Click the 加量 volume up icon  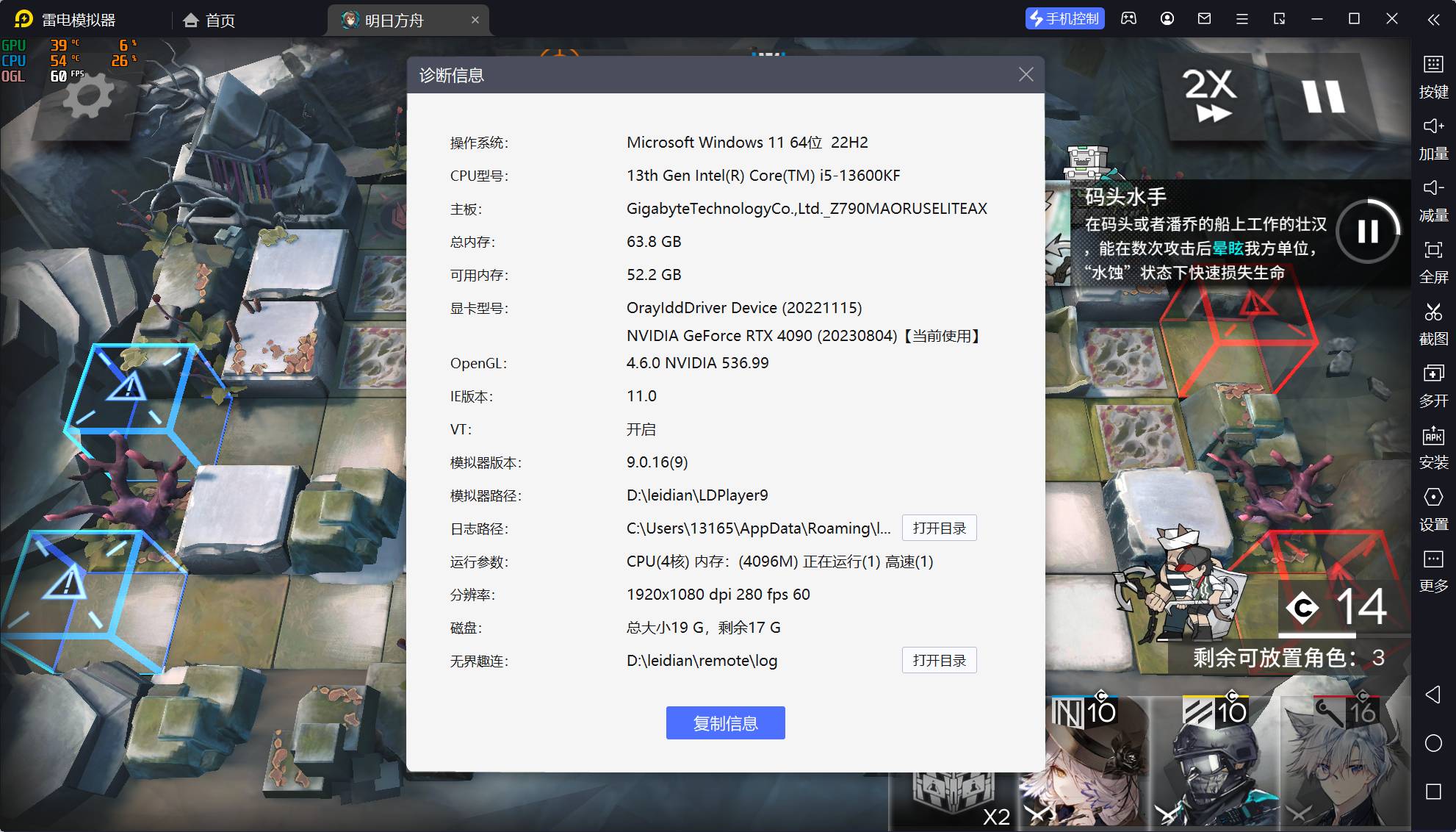1432,126
